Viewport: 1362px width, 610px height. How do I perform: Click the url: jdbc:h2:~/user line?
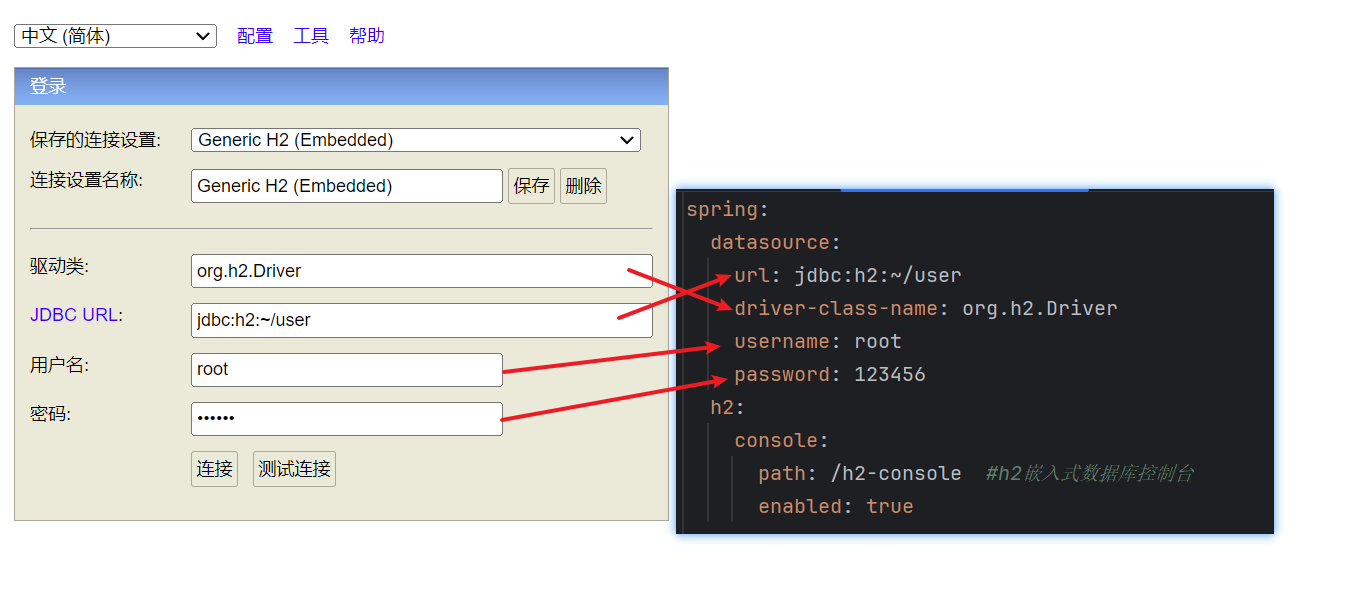coord(847,275)
